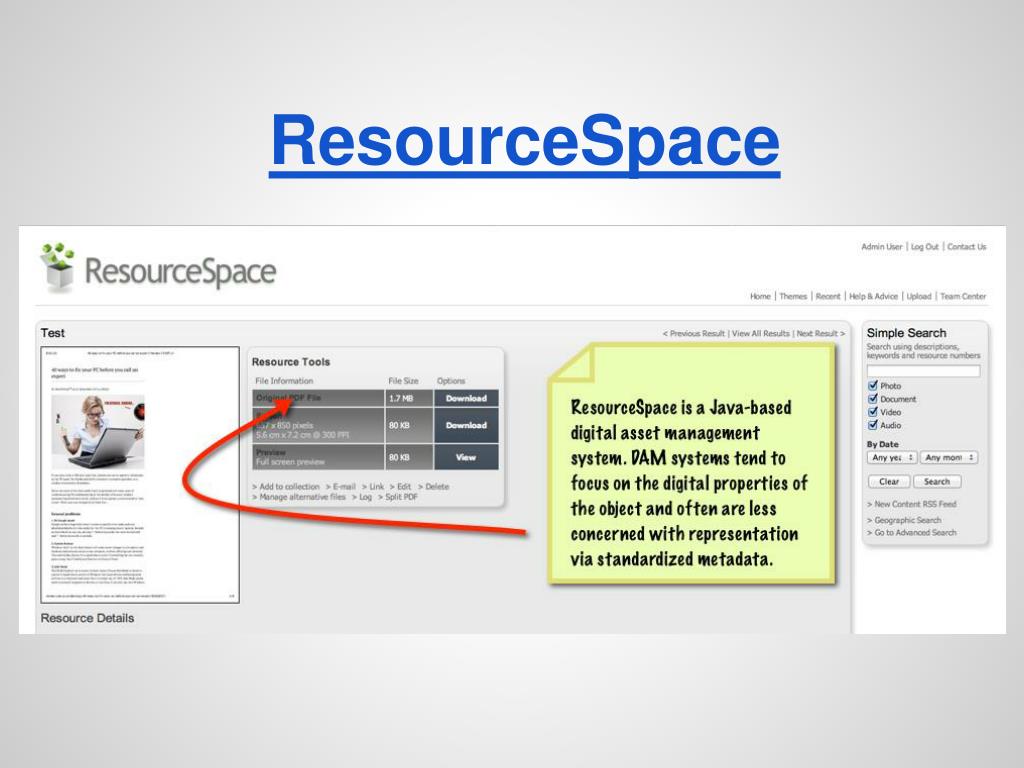This screenshot has width=1024, height=768.
Task: Open Help & Advice menu item
Action: point(873,296)
